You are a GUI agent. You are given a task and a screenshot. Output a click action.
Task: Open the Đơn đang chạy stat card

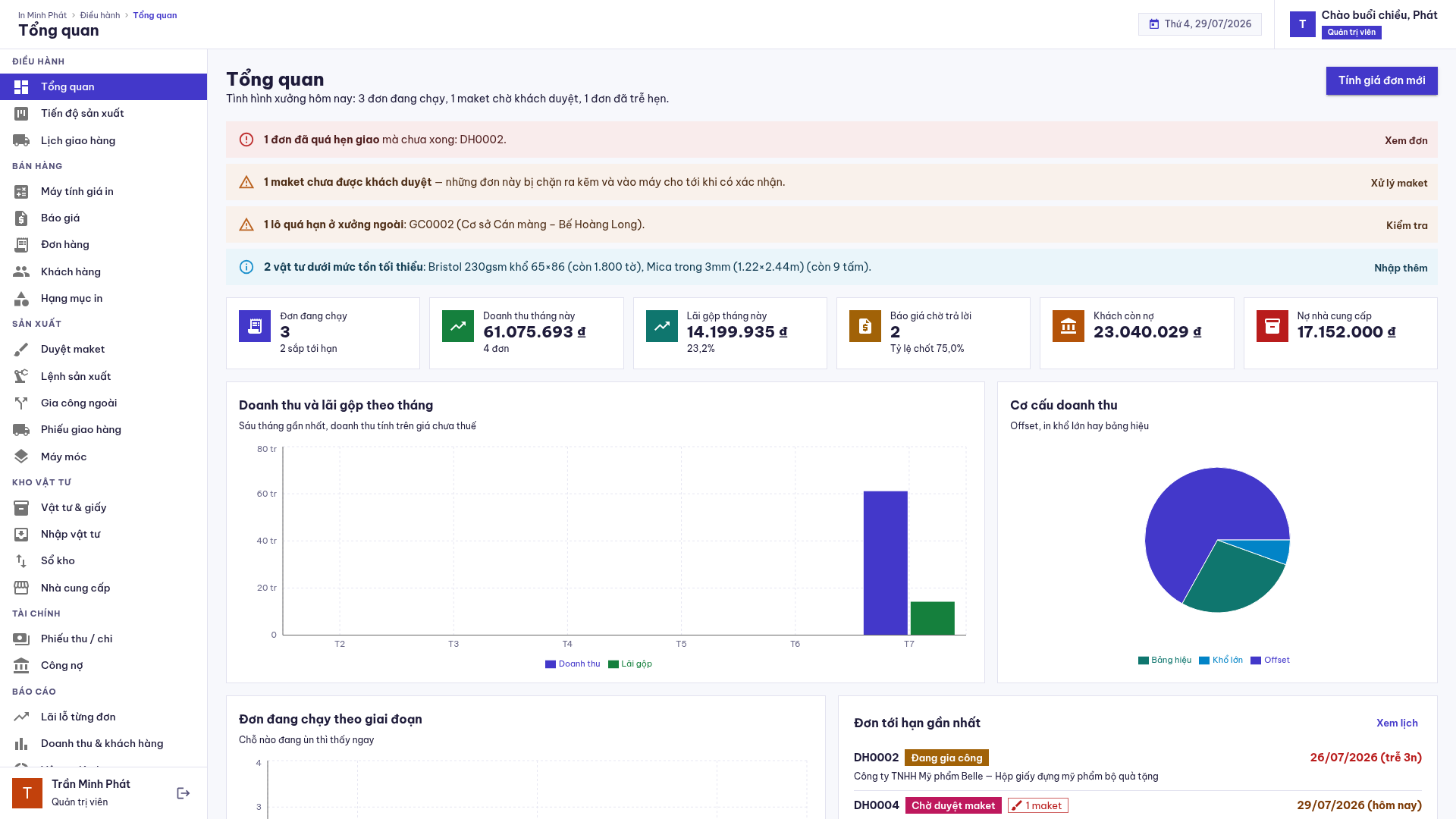(x=323, y=333)
